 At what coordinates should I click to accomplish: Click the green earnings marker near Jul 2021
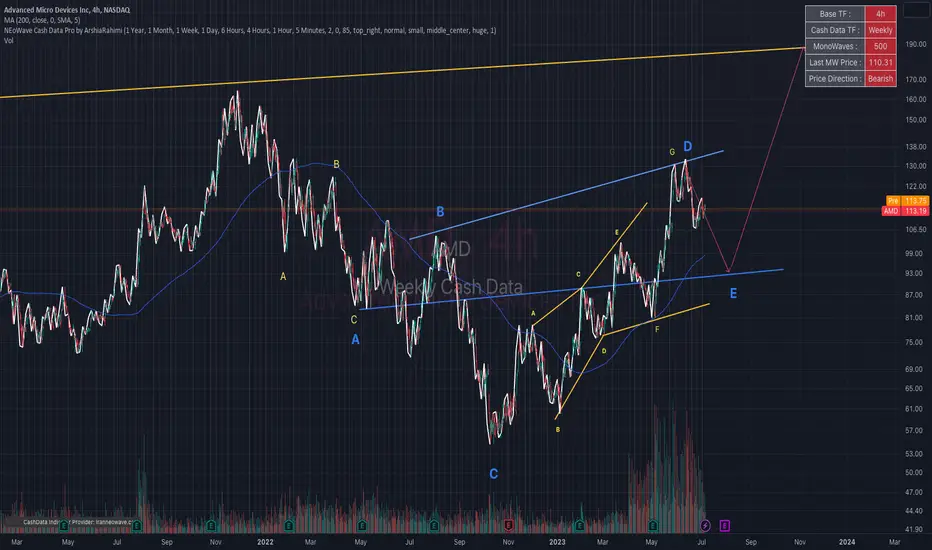pos(137,526)
